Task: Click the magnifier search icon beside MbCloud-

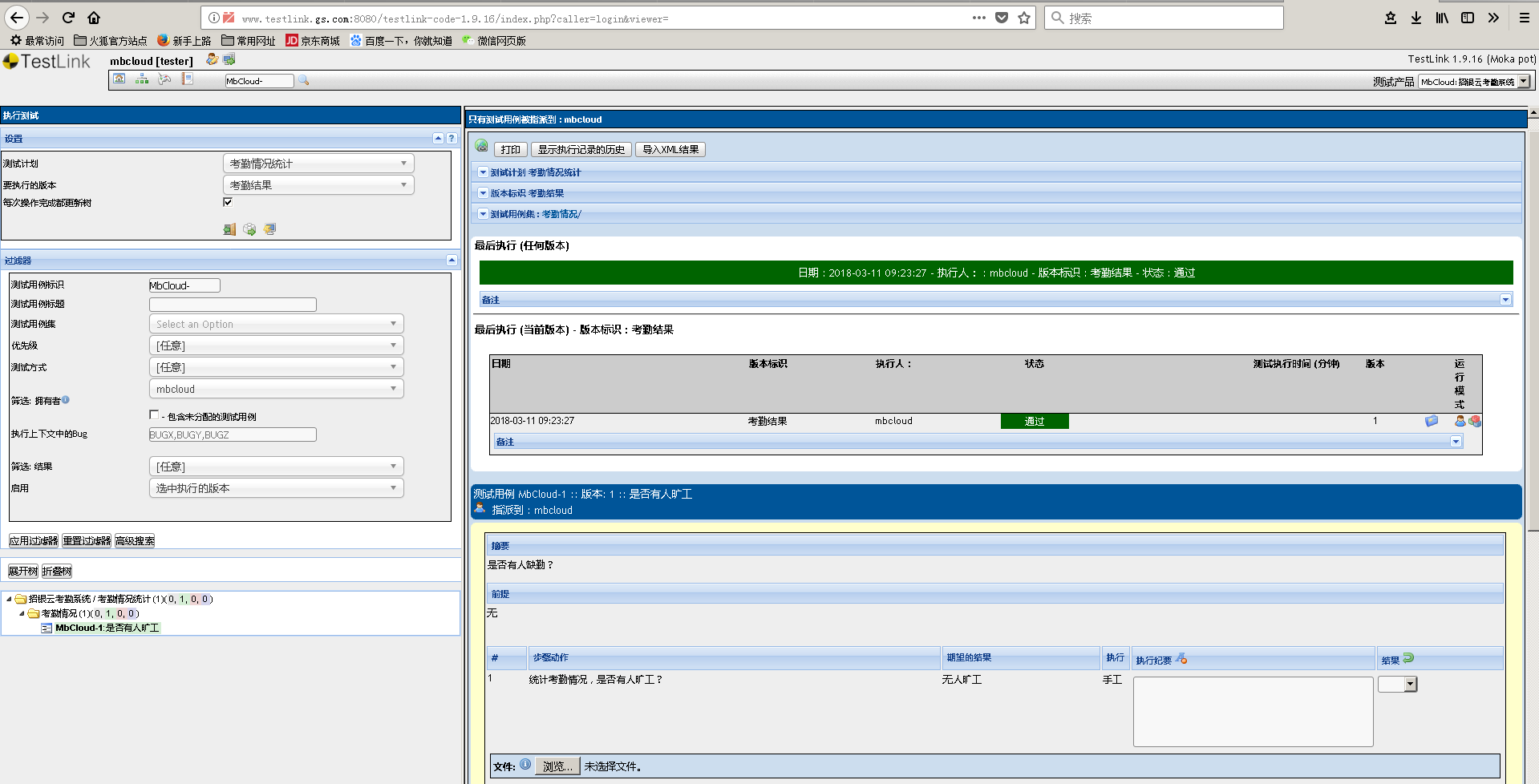Action: [x=304, y=80]
